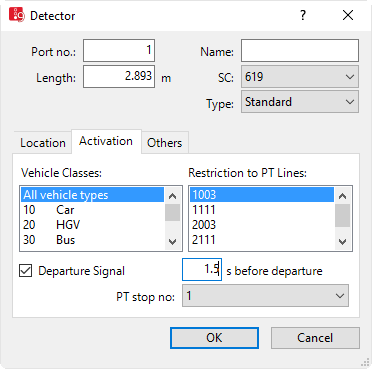Confirm with the OK button
372x369 pixels.
214,338
